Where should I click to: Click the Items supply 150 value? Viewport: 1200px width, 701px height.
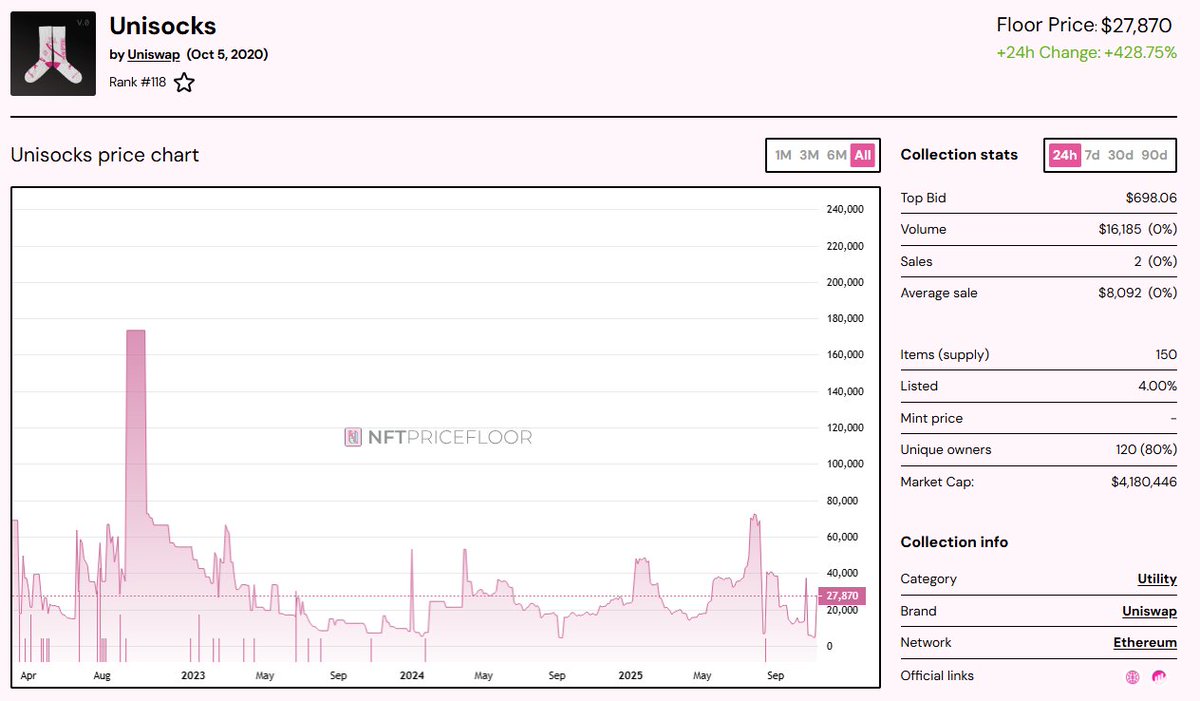pyautogui.click(x=1165, y=355)
